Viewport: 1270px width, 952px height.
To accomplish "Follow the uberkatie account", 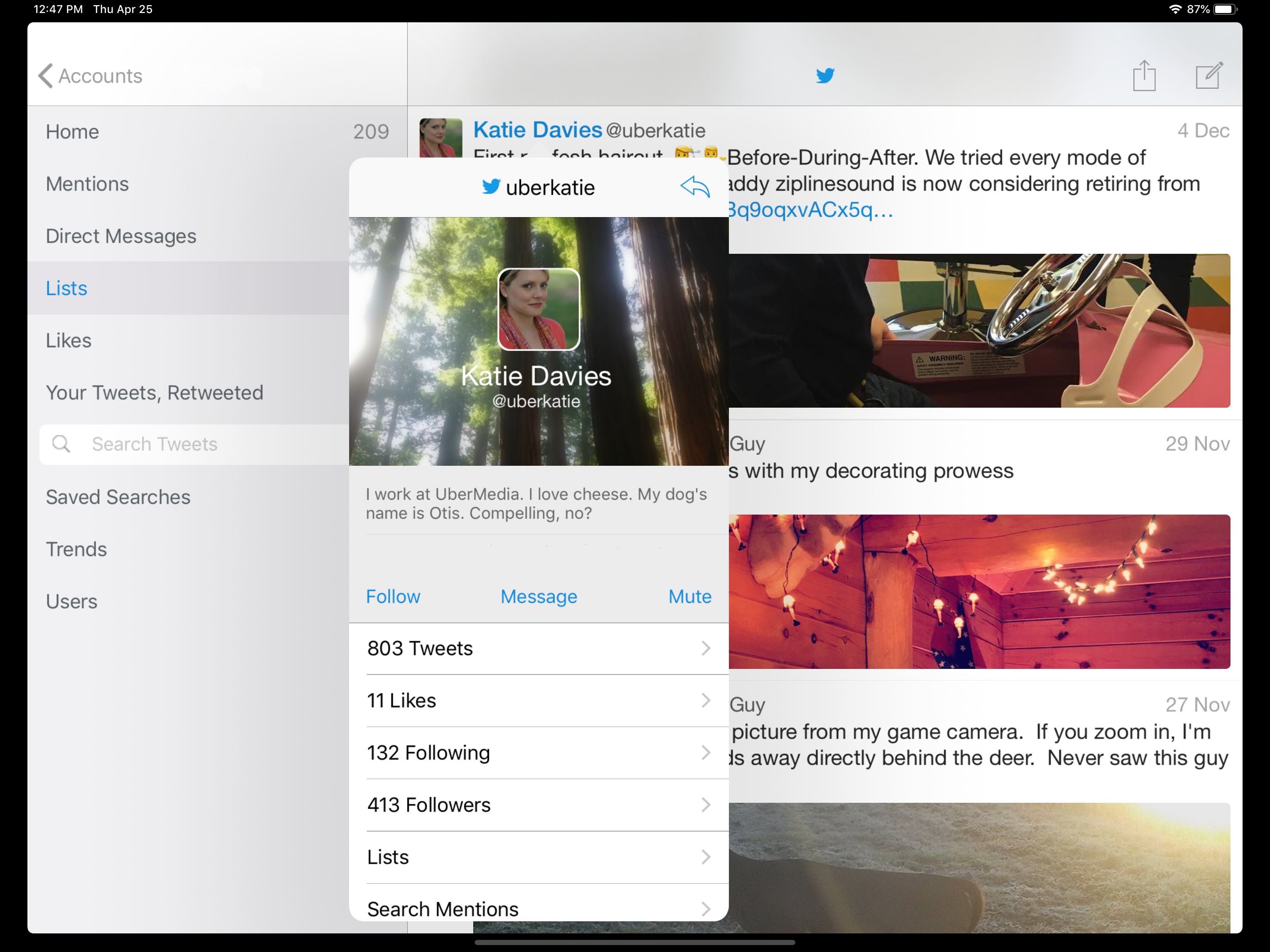I will tap(393, 596).
